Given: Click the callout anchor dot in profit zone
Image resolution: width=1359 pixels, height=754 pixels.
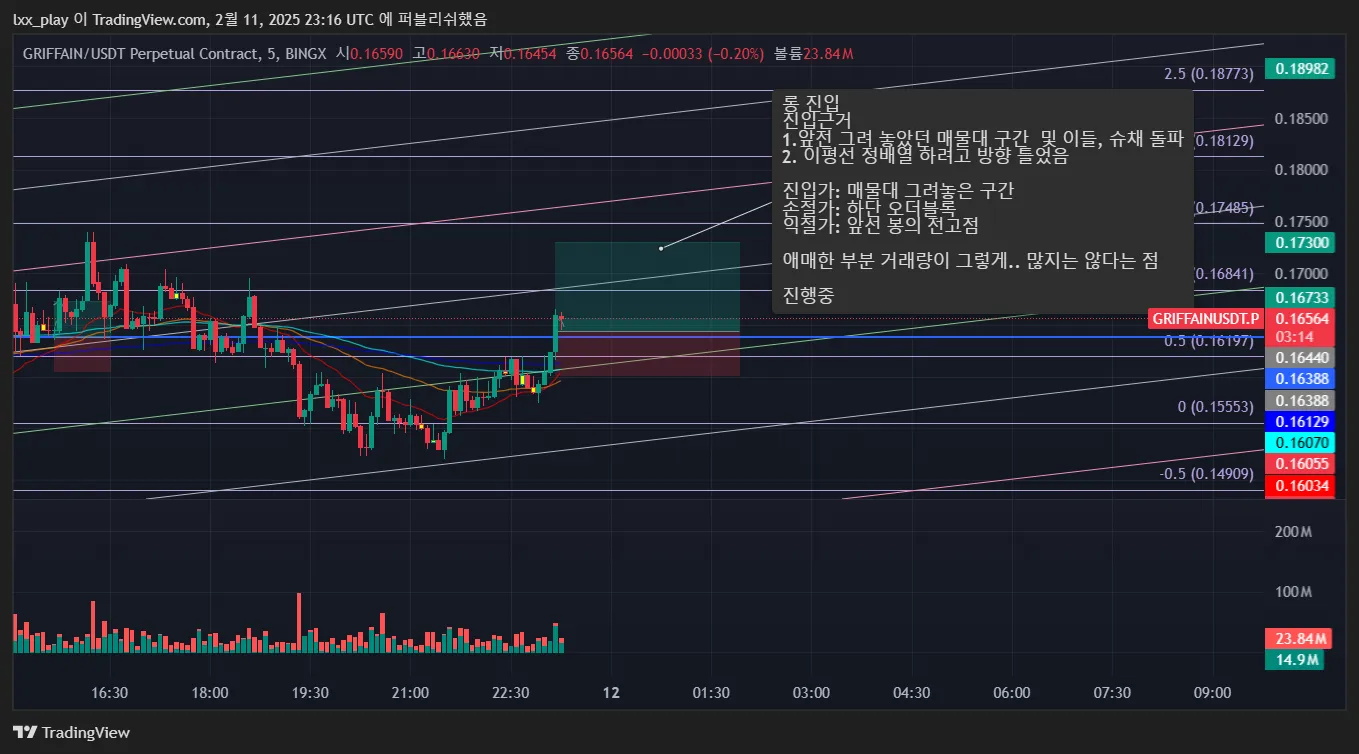Looking at the screenshot, I should coord(661,248).
